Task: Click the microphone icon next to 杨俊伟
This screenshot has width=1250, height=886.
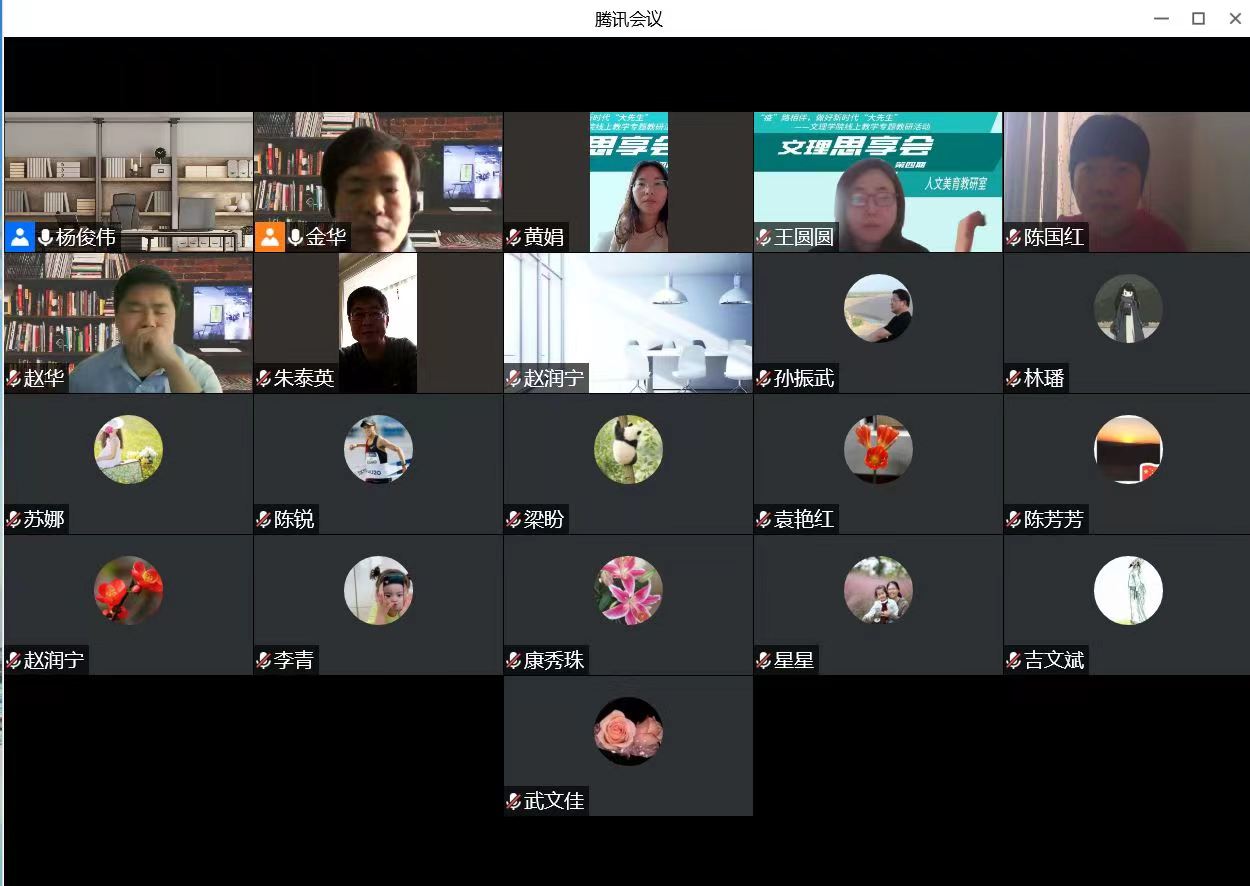Action: coord(45,237)
